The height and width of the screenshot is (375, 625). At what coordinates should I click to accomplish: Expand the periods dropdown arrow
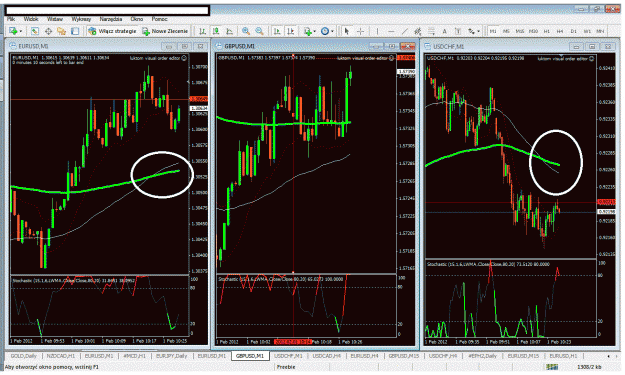click(332, 31)
